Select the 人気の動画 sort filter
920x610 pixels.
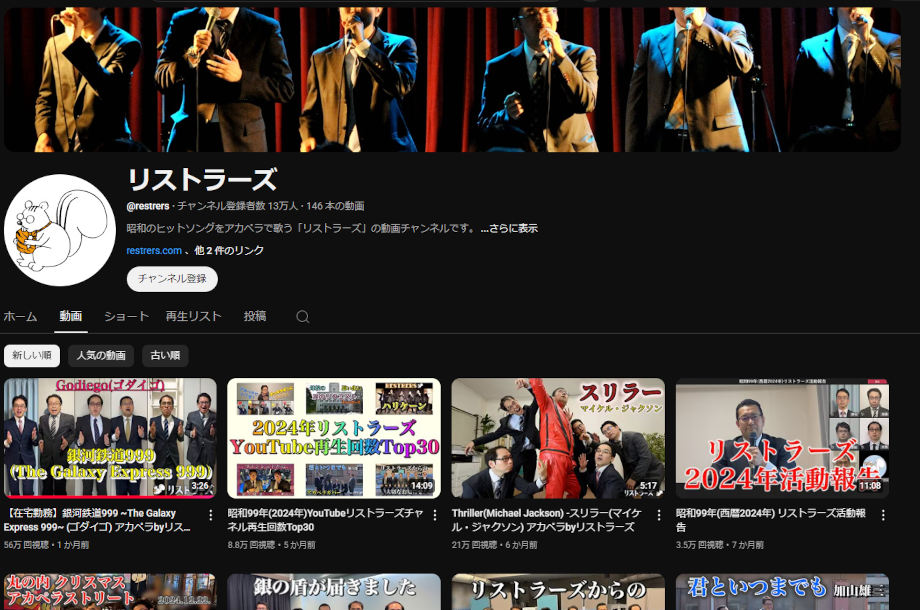pos(101,355)
